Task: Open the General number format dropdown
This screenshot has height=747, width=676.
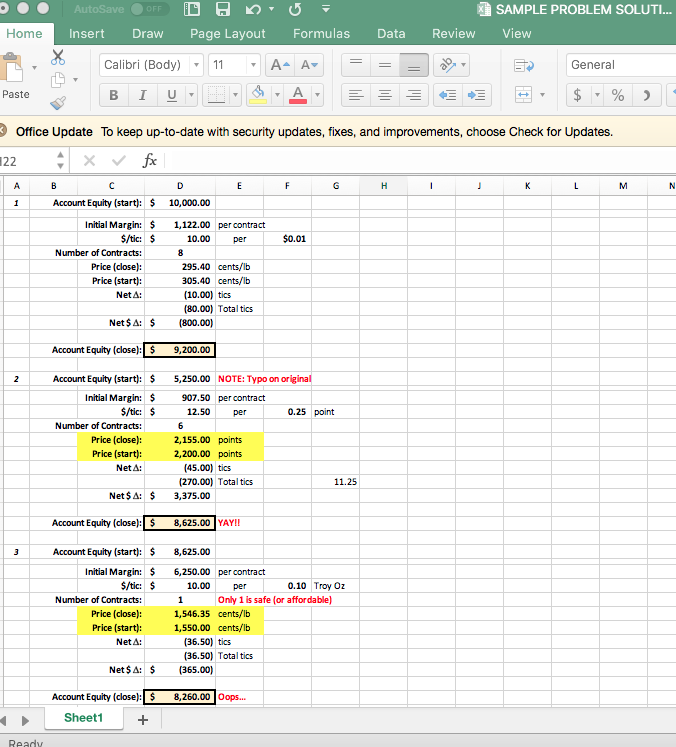Action: point(621,65)
